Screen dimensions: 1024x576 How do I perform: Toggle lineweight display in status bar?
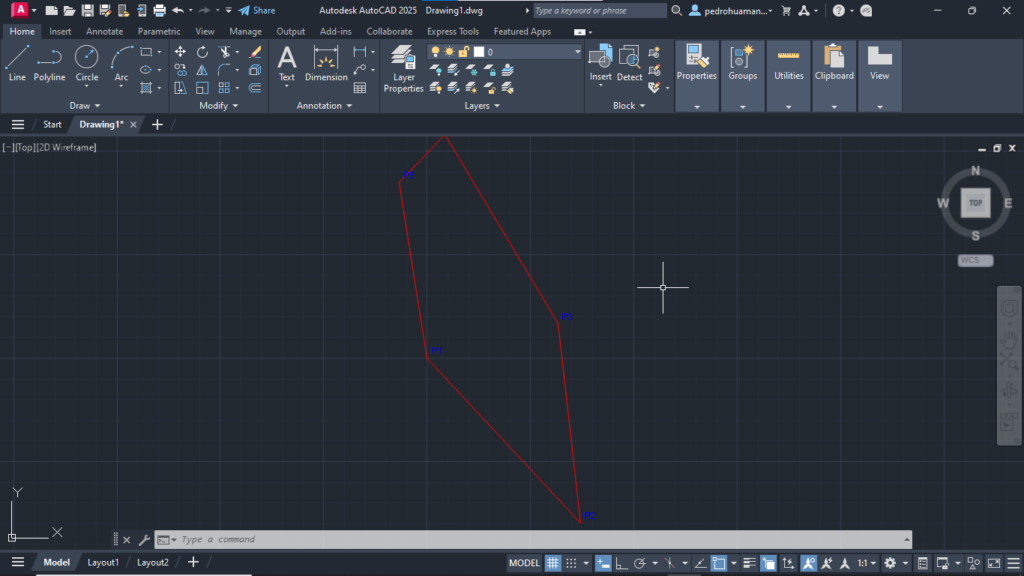pyautogui.click(x=749, y=563)
